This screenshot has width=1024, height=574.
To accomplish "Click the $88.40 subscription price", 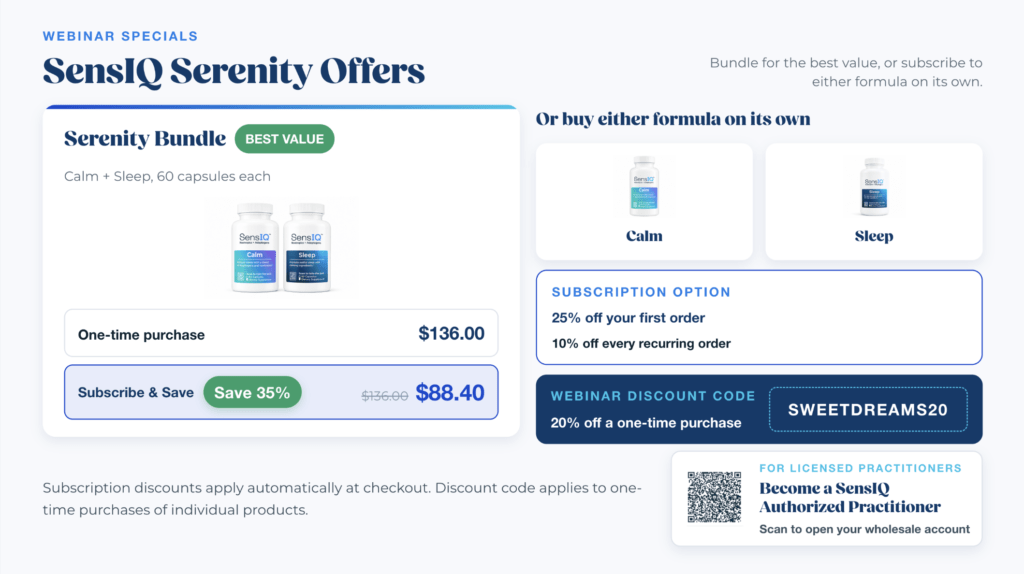I will click(x=450, y=392).
